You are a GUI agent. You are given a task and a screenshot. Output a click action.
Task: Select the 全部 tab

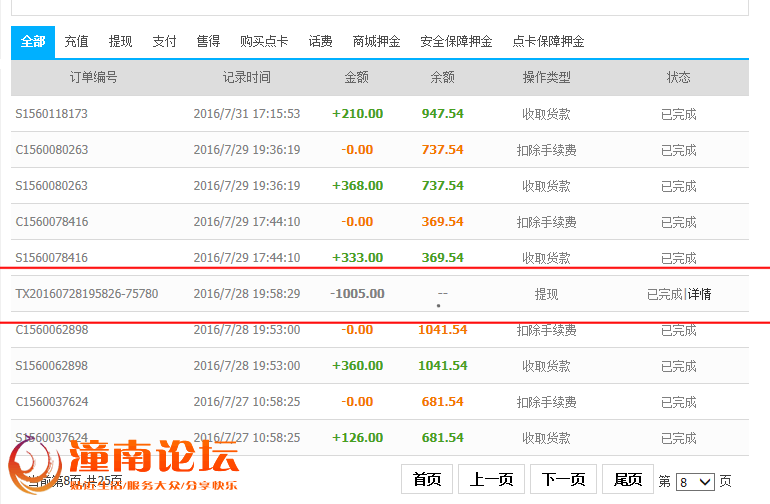pyautogui.click(x=33, y=42)
